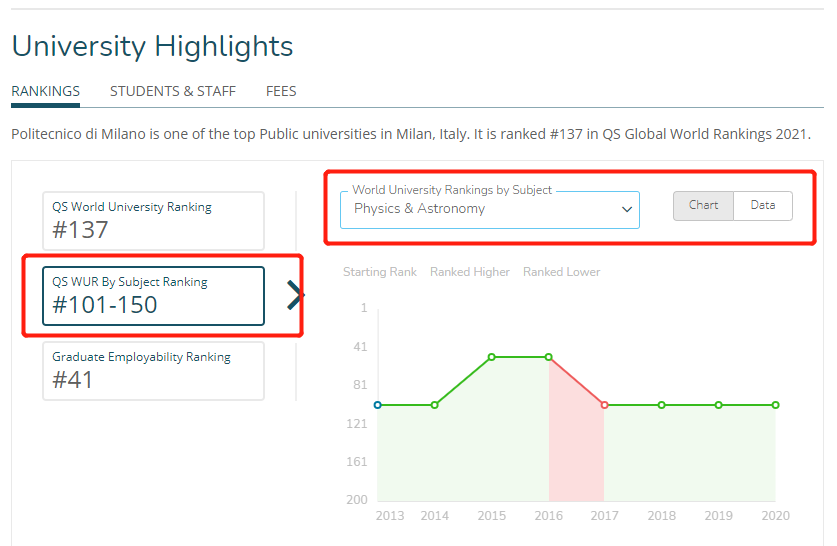Image resolution: width=837 pixels, height=546 pixels.
Task: Open the FEES tab
Action: point(281,91)
